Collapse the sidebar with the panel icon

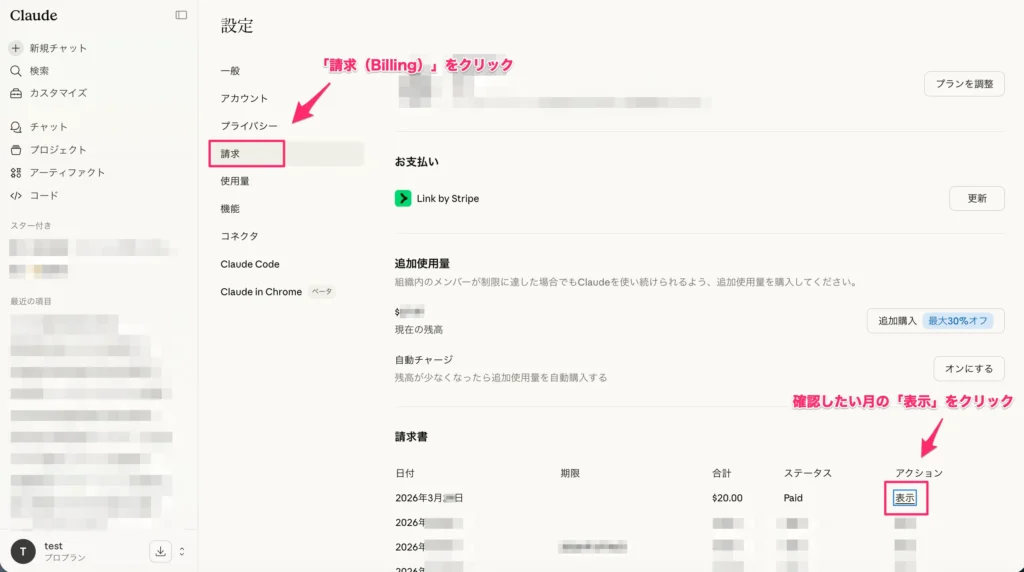coord(181,15)
